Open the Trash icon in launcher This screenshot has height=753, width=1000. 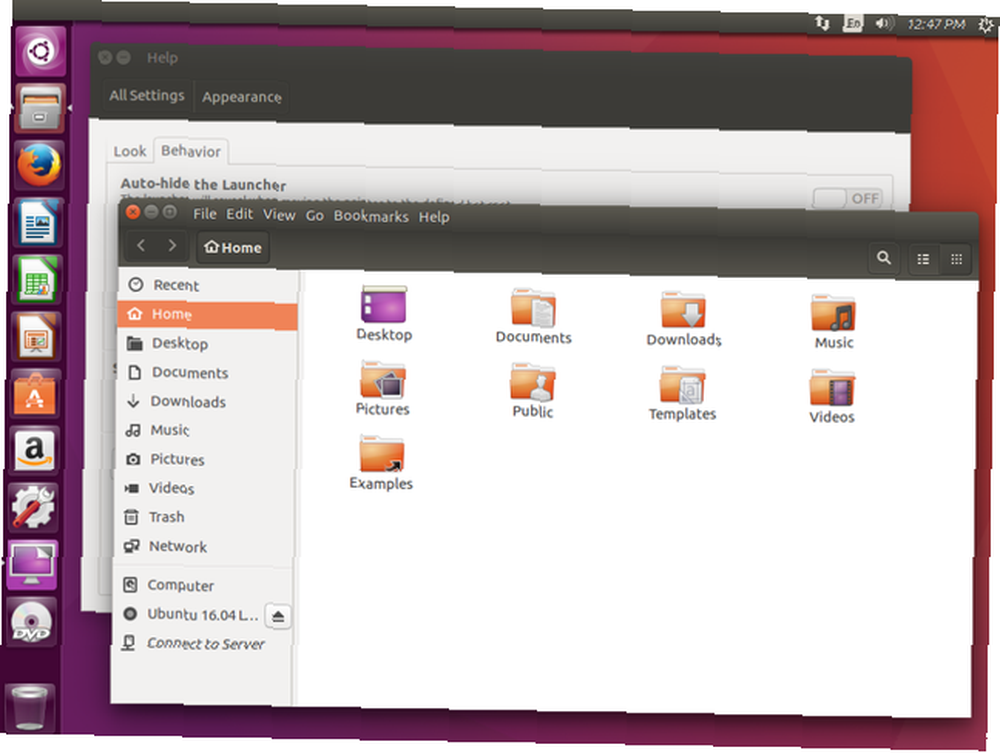[x=29, y=706]
